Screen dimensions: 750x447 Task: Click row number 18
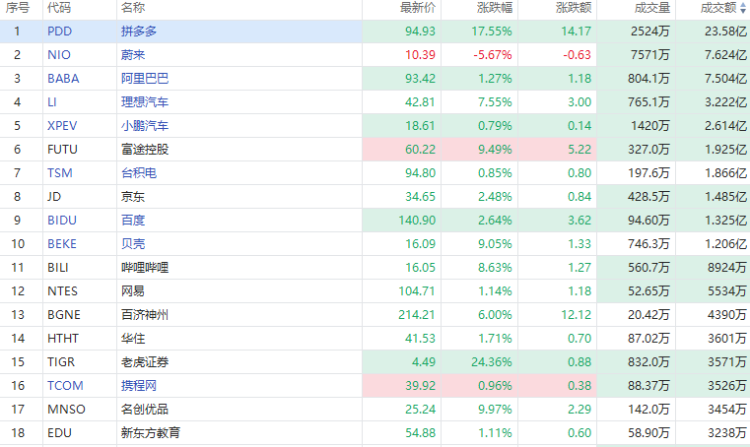18,433
